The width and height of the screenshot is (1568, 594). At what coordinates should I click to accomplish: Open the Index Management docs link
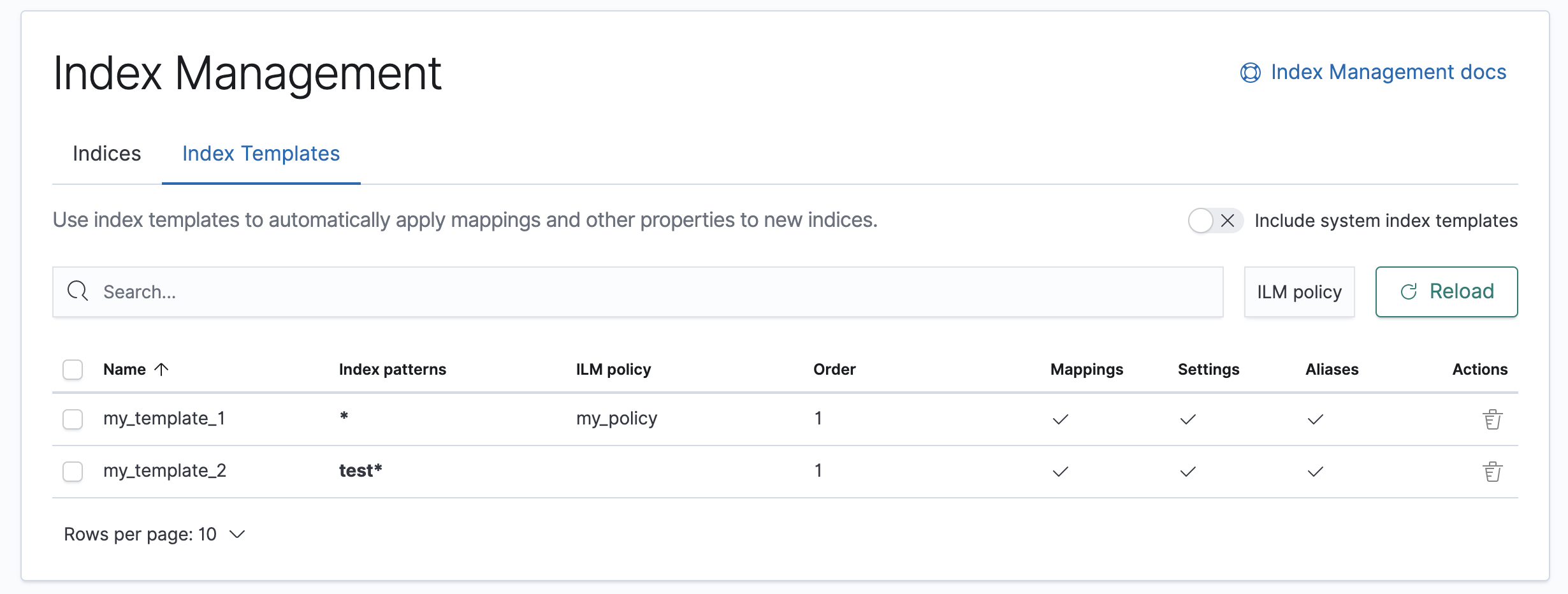[1388, 72]
